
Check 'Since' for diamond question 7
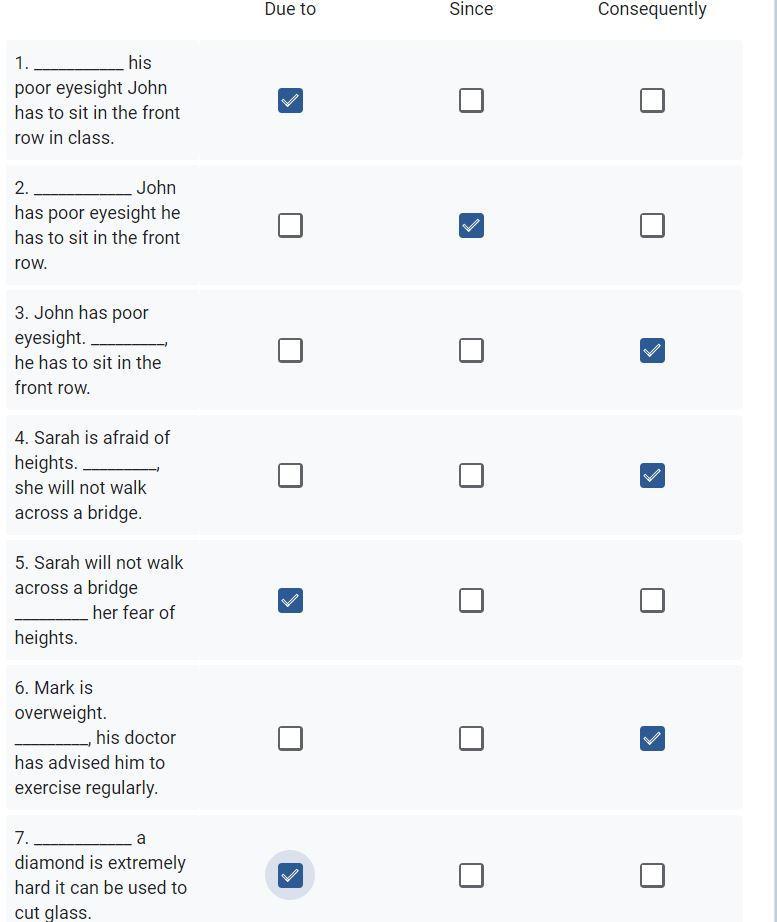click(471, 875)
